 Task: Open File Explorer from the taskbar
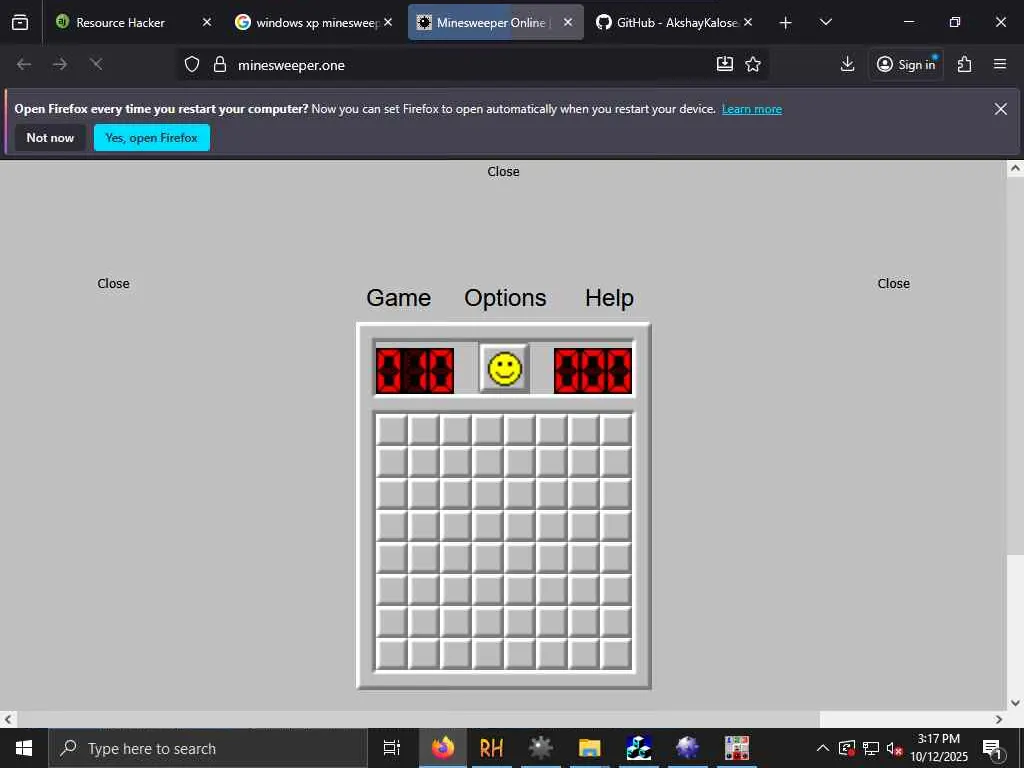coord(589,748)
